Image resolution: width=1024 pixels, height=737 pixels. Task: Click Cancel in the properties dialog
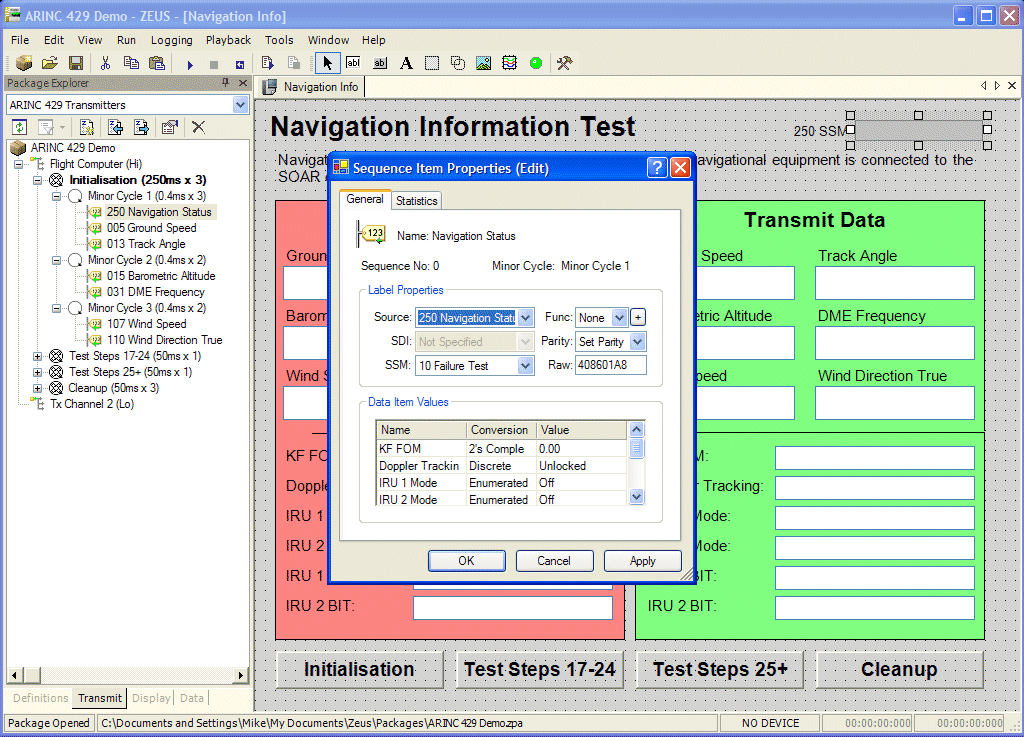(x=554, y=561)
